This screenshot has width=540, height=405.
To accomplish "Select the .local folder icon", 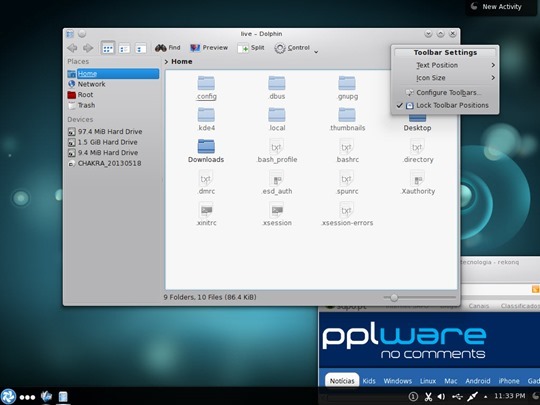I will pyautogui.click(x=277, y=115).
